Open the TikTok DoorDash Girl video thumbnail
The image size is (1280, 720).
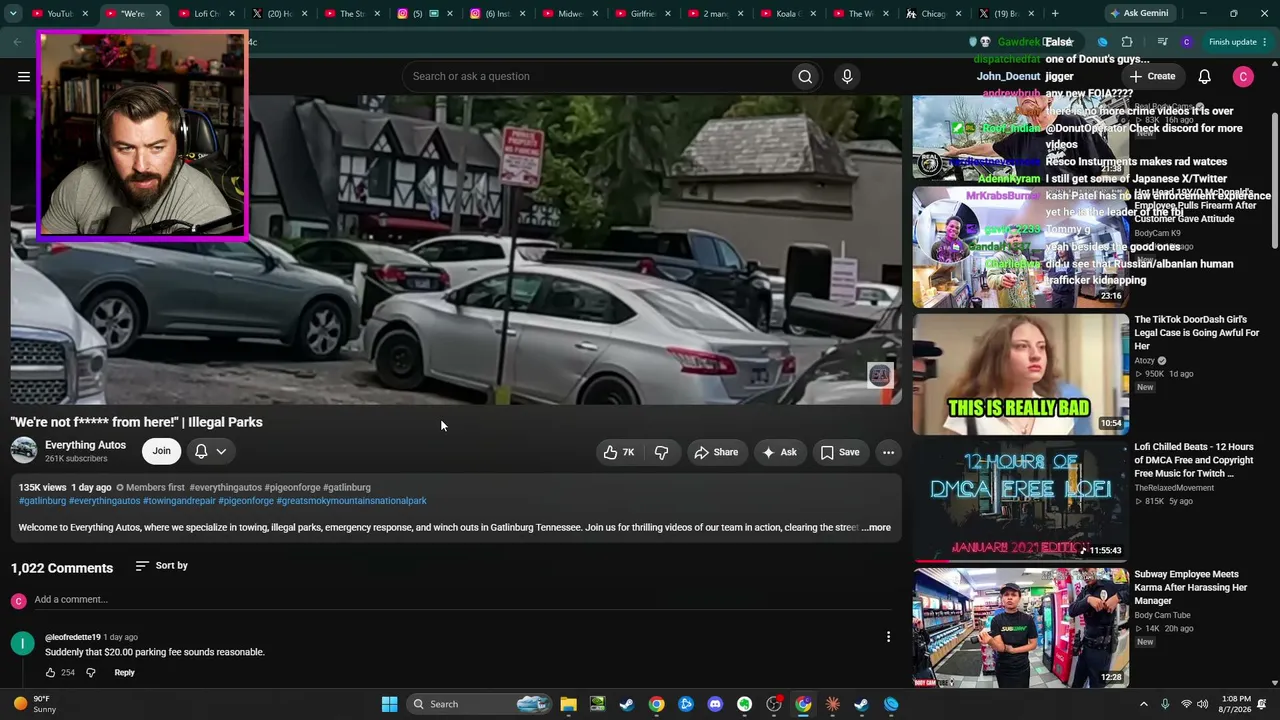[x=1020, y=374]
